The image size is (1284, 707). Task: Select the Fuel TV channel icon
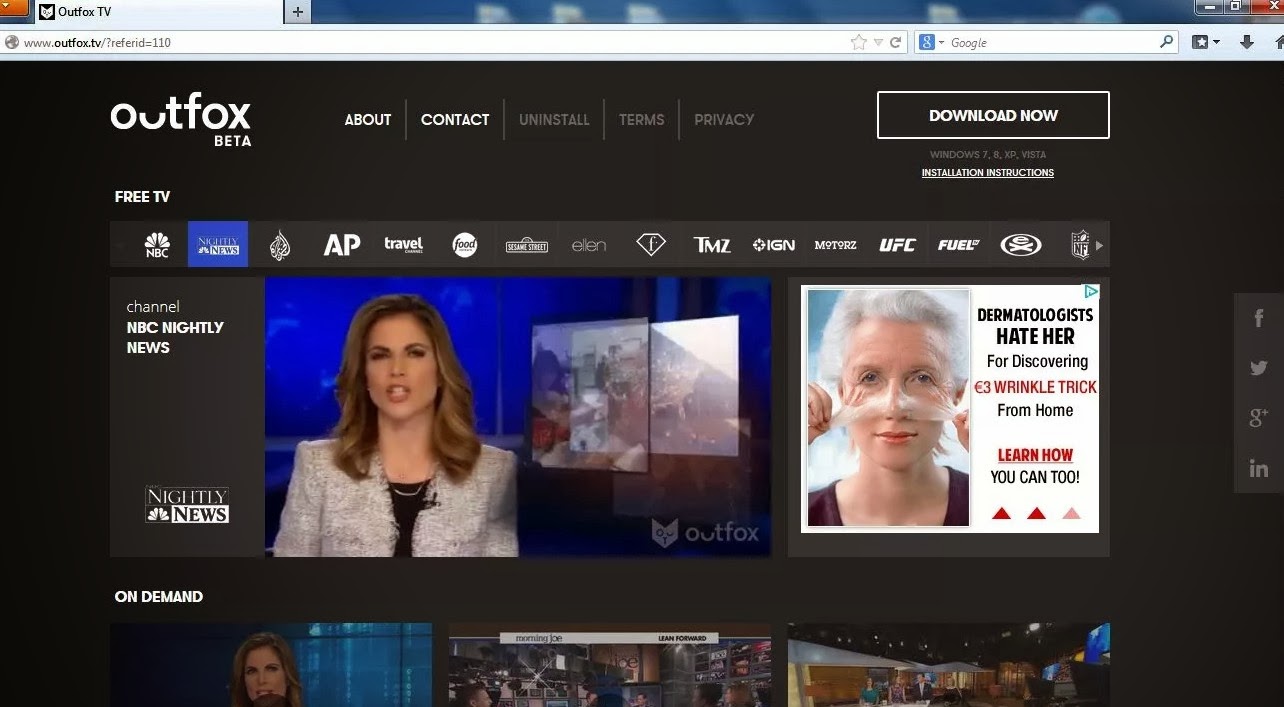(x=959, y=245)
